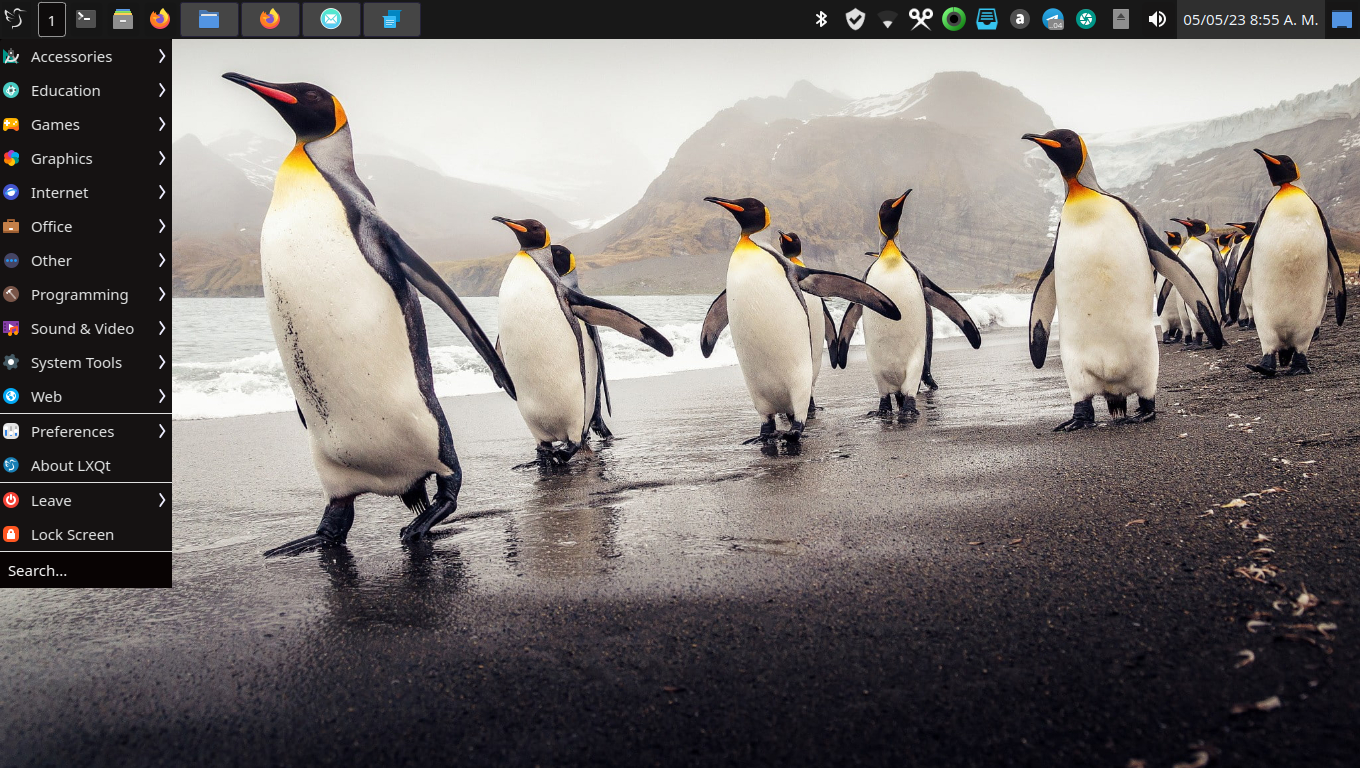
Task: Select About LXQt menu entry
Action: [72, 466]
